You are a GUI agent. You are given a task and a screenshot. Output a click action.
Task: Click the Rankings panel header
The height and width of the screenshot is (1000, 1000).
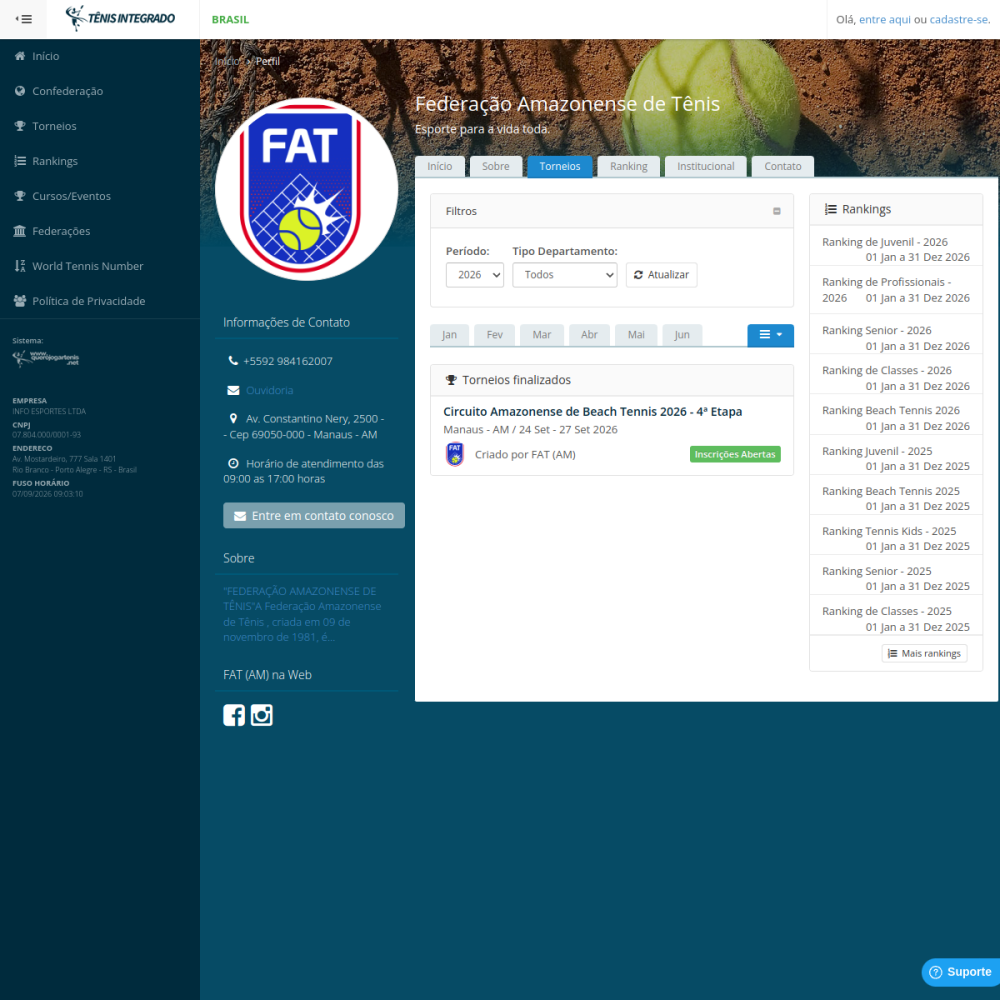point(895,210)
